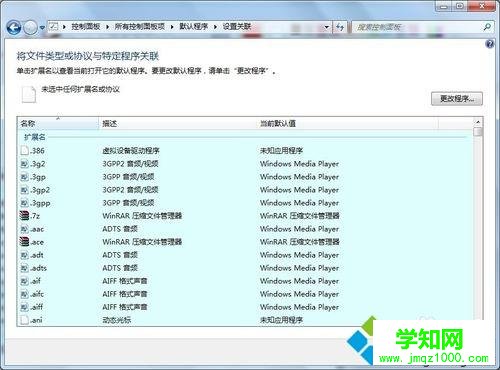Click the control panel icon in address bar

54,26
